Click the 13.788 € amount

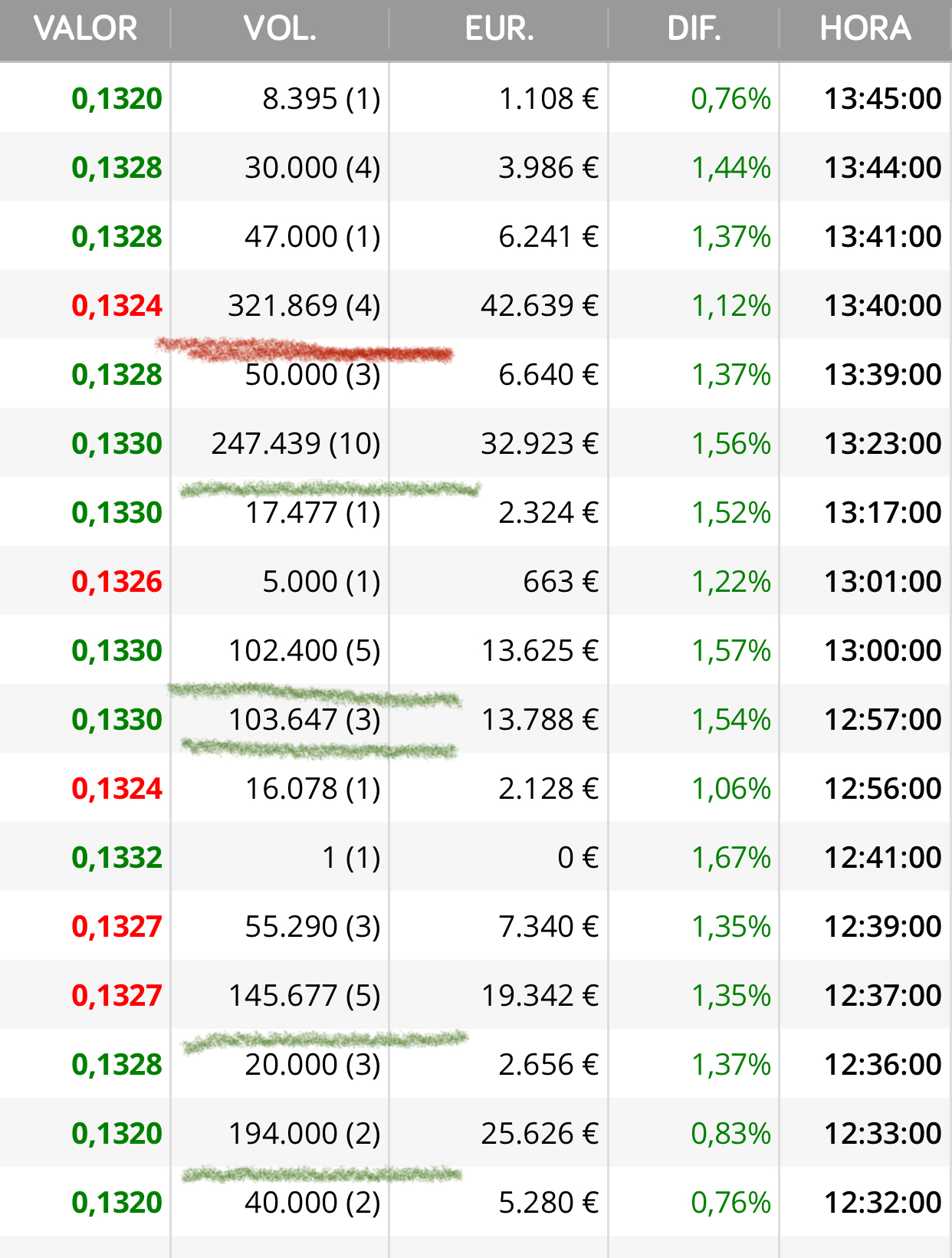click(x=540, y=720)
